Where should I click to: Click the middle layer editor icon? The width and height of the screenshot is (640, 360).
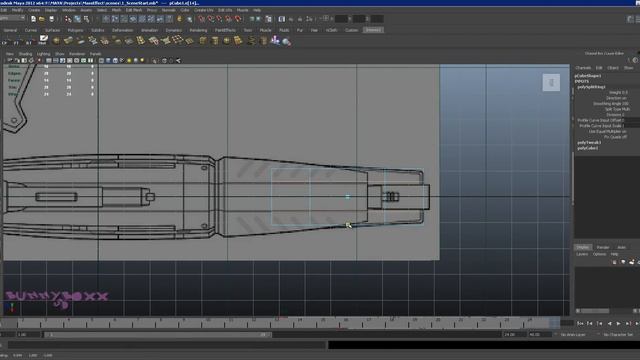click(623, 262)
